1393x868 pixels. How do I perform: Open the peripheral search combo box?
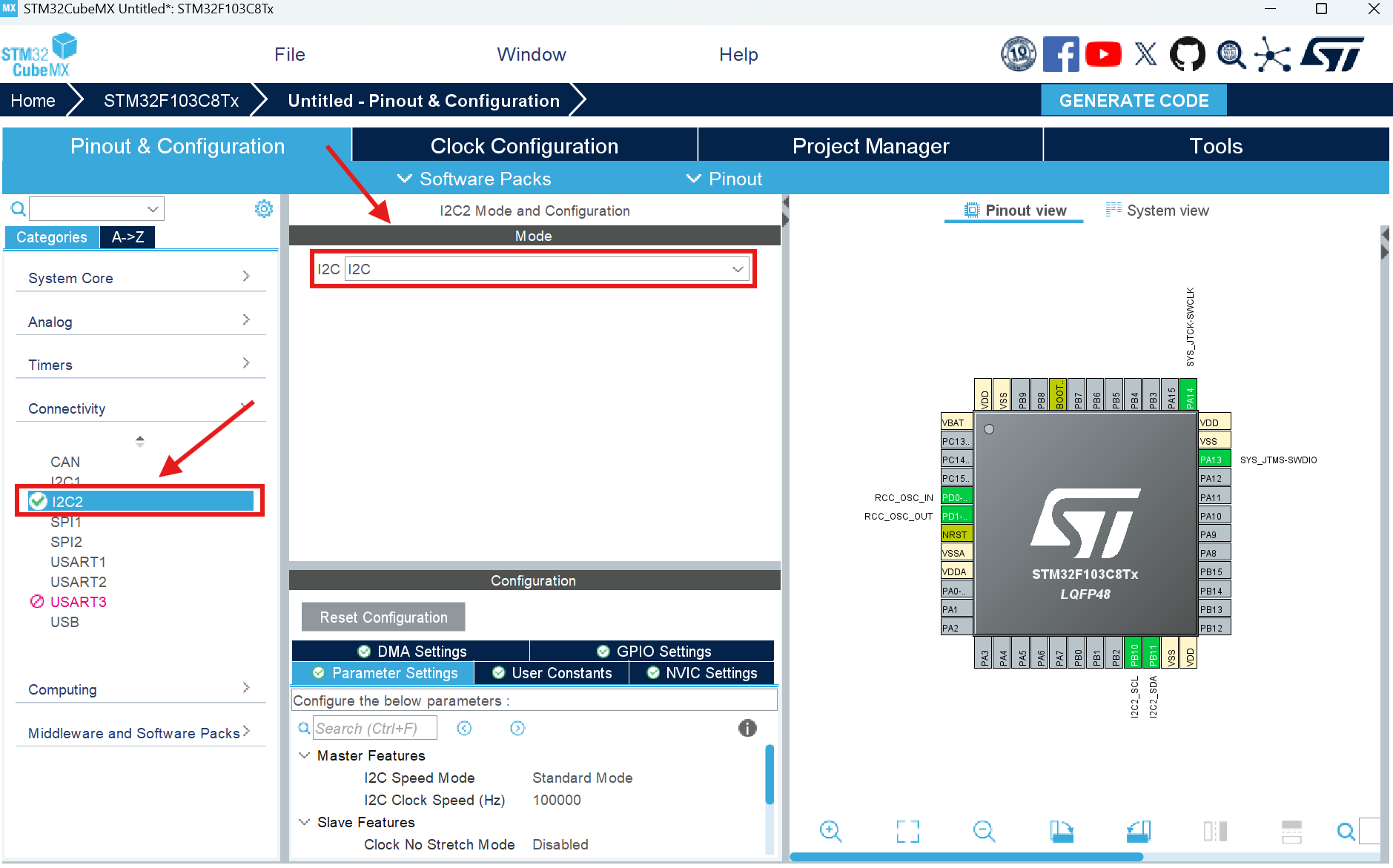pos(96,209)
